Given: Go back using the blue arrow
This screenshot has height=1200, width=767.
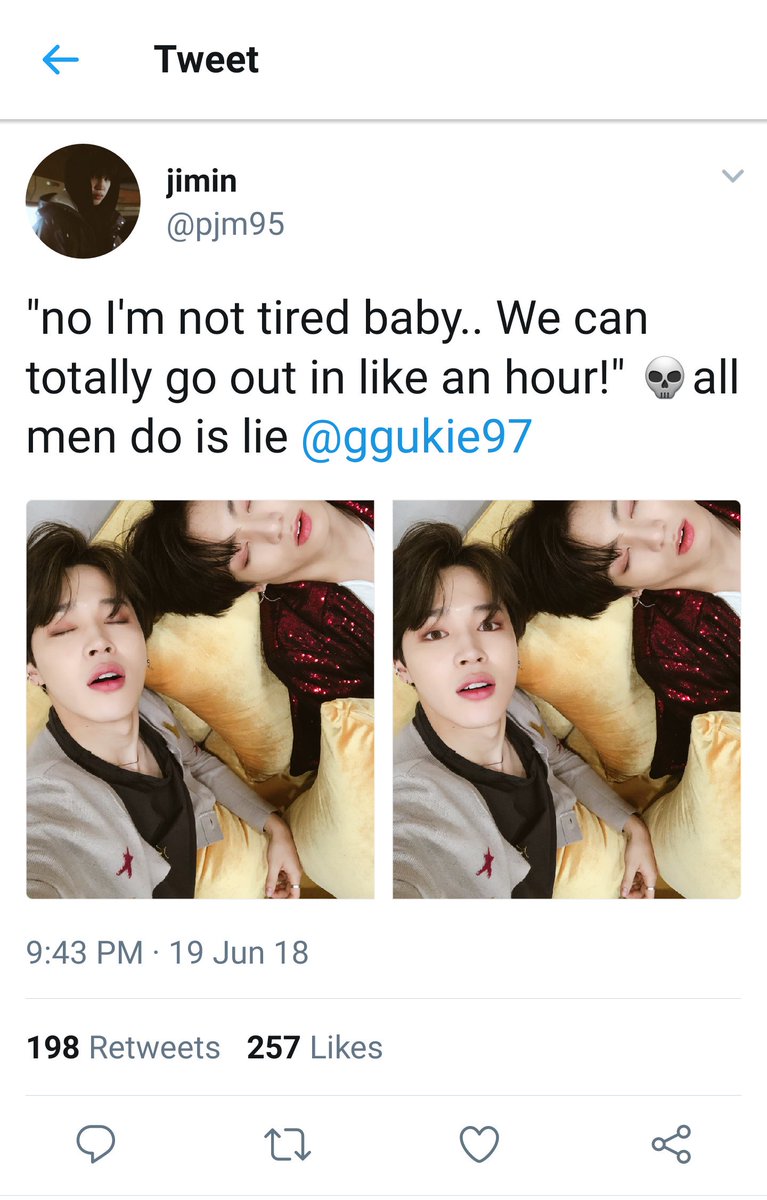Looking at the screenshot, I should click(x=61, y=60).
